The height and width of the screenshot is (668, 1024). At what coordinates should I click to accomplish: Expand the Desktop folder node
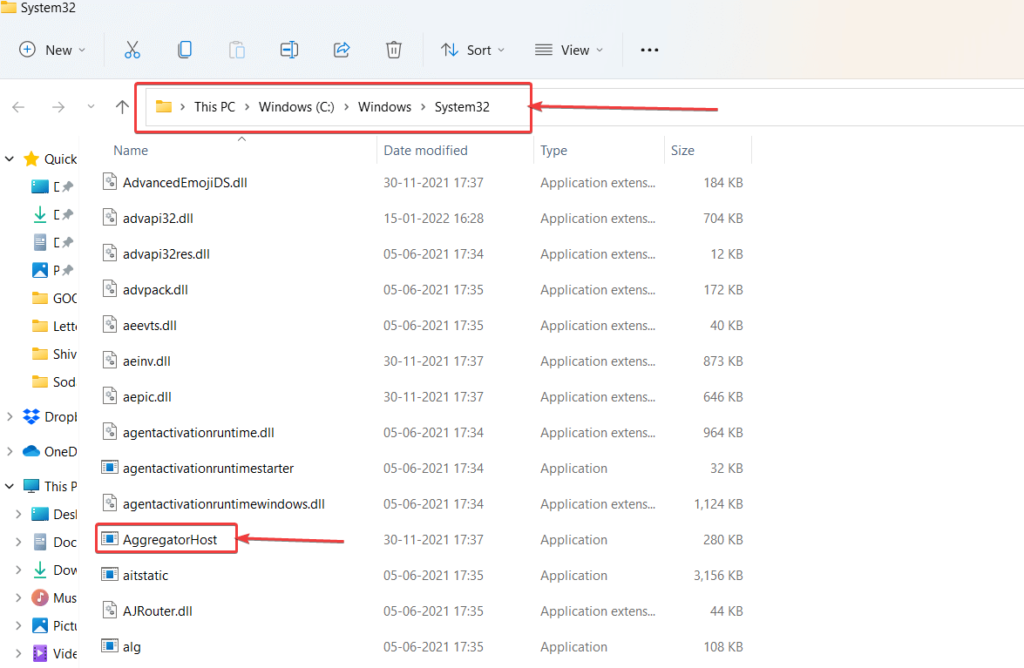coord(18,514)
